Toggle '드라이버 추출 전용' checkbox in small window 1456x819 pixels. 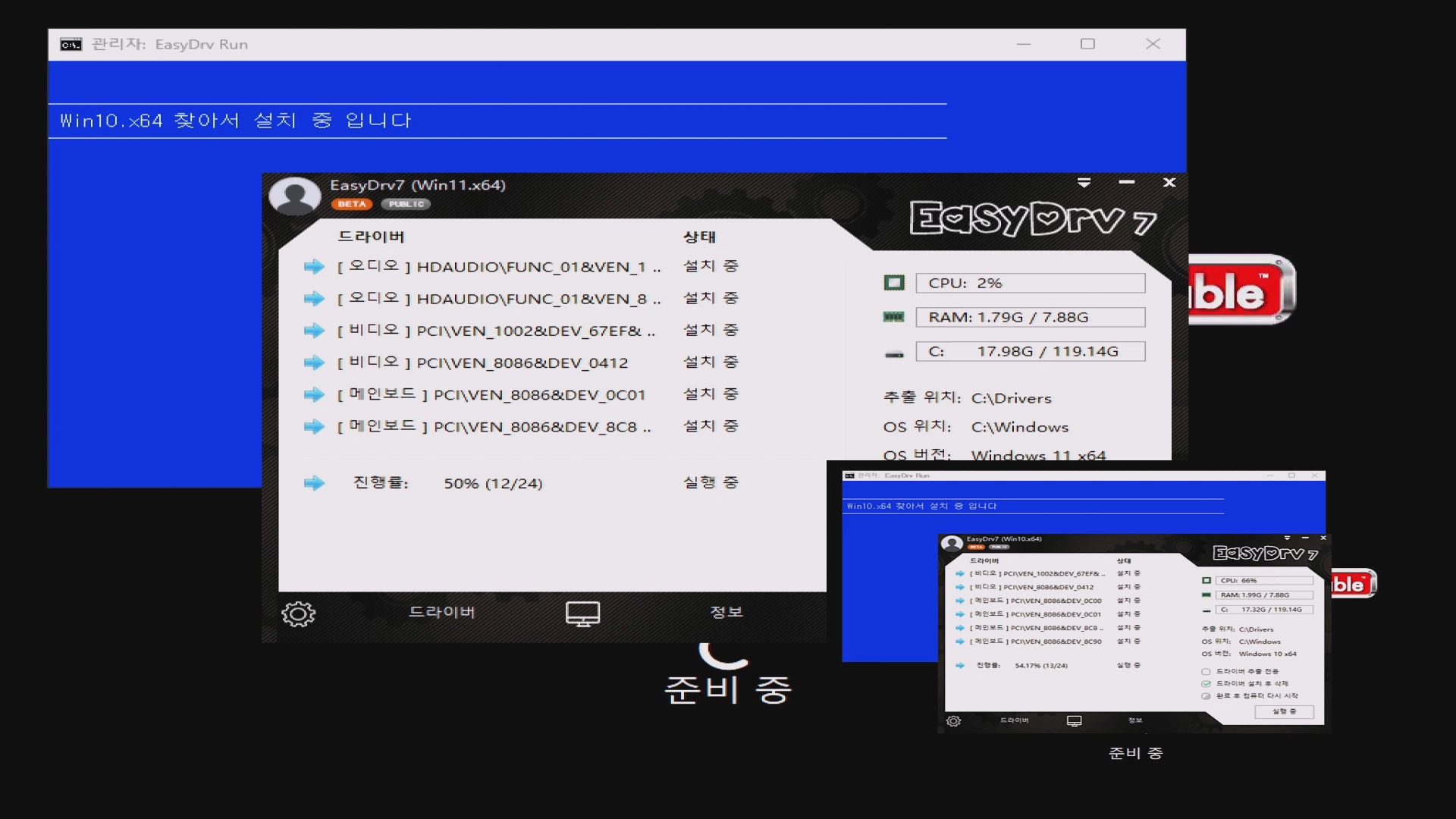click(1206, 672)
